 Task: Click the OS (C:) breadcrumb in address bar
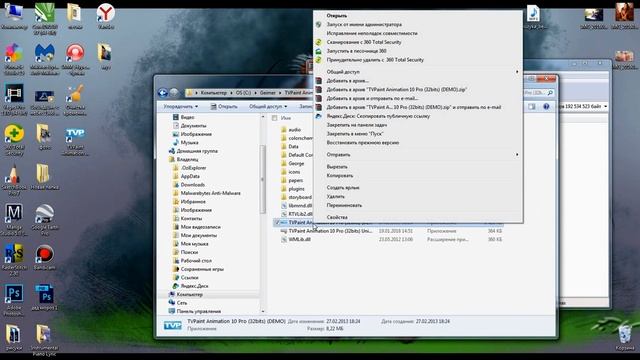(243, 93)
